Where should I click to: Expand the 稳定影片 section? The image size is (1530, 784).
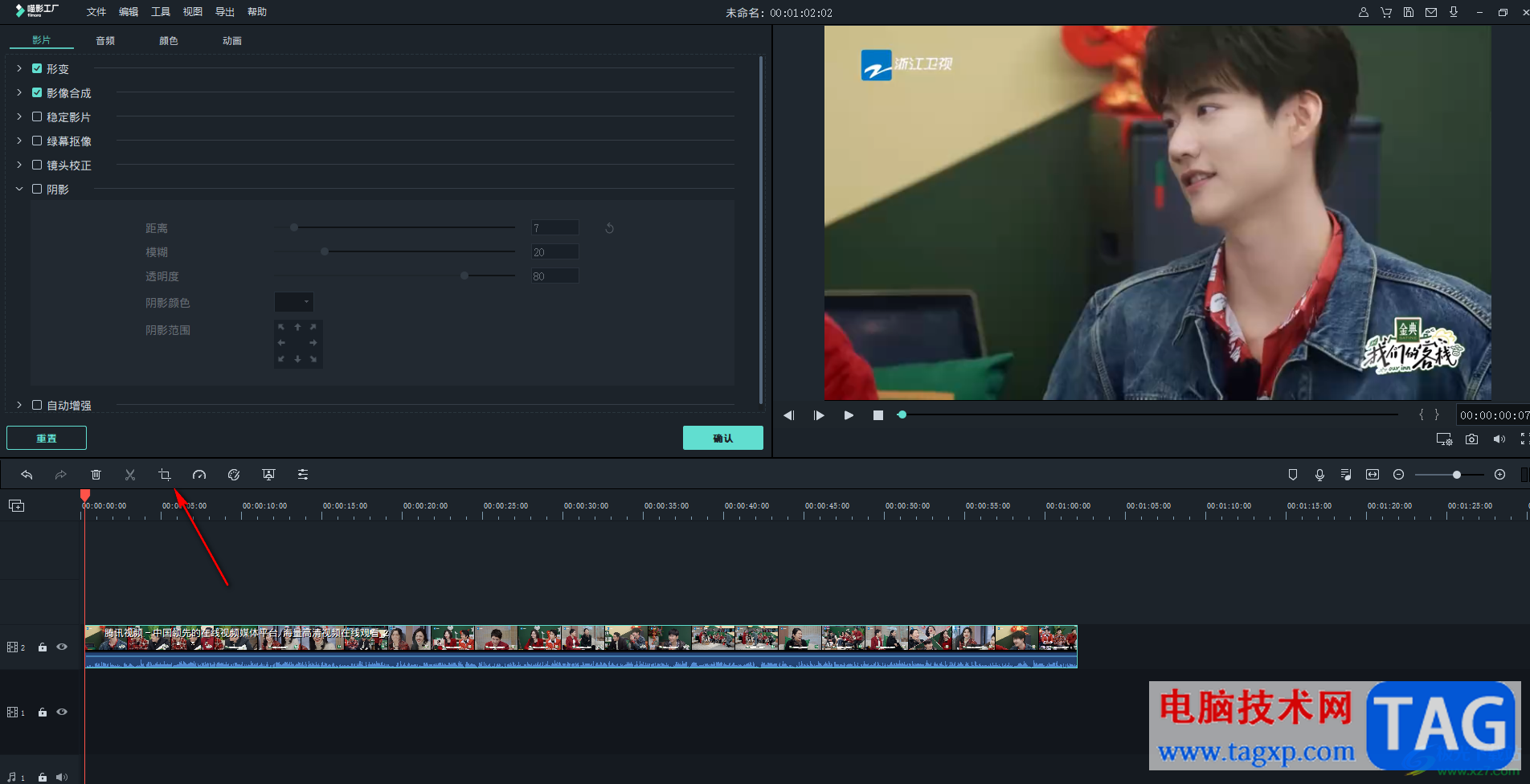[19, 117]
